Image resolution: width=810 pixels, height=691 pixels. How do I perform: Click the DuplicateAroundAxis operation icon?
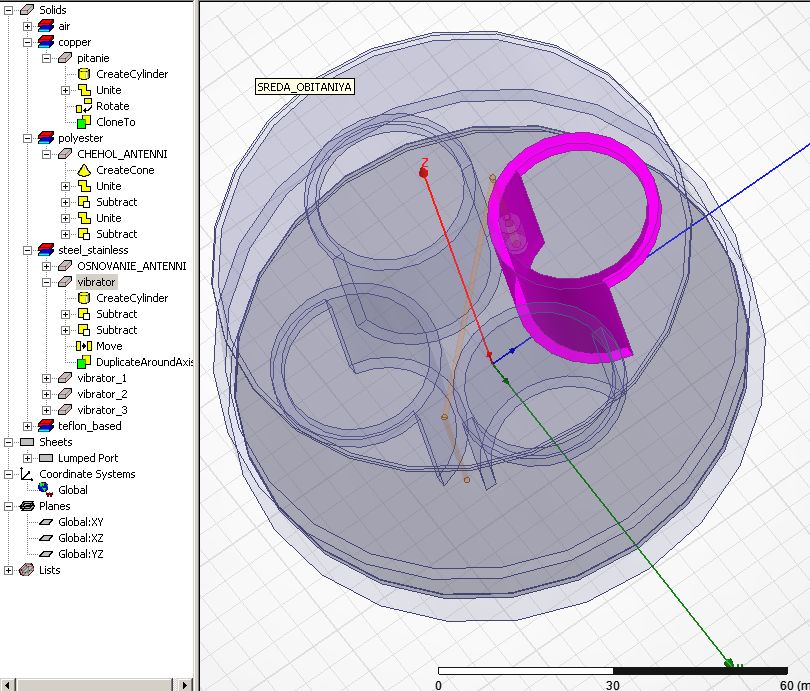click(x=84, y=362)
